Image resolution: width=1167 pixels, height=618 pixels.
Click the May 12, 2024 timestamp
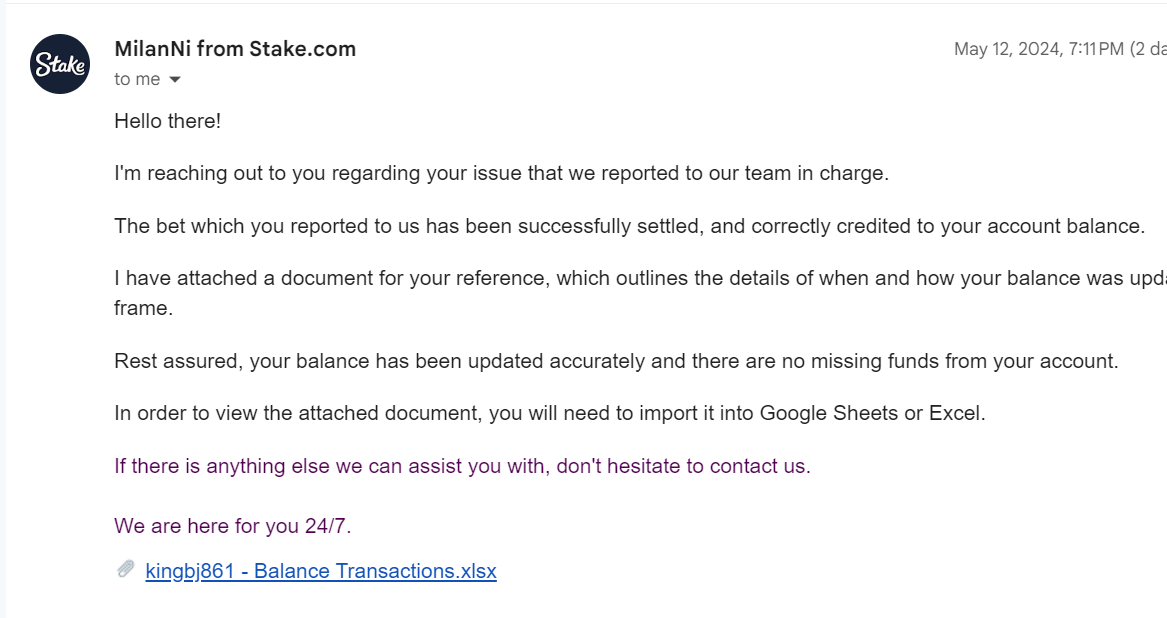pos(1038,49)
